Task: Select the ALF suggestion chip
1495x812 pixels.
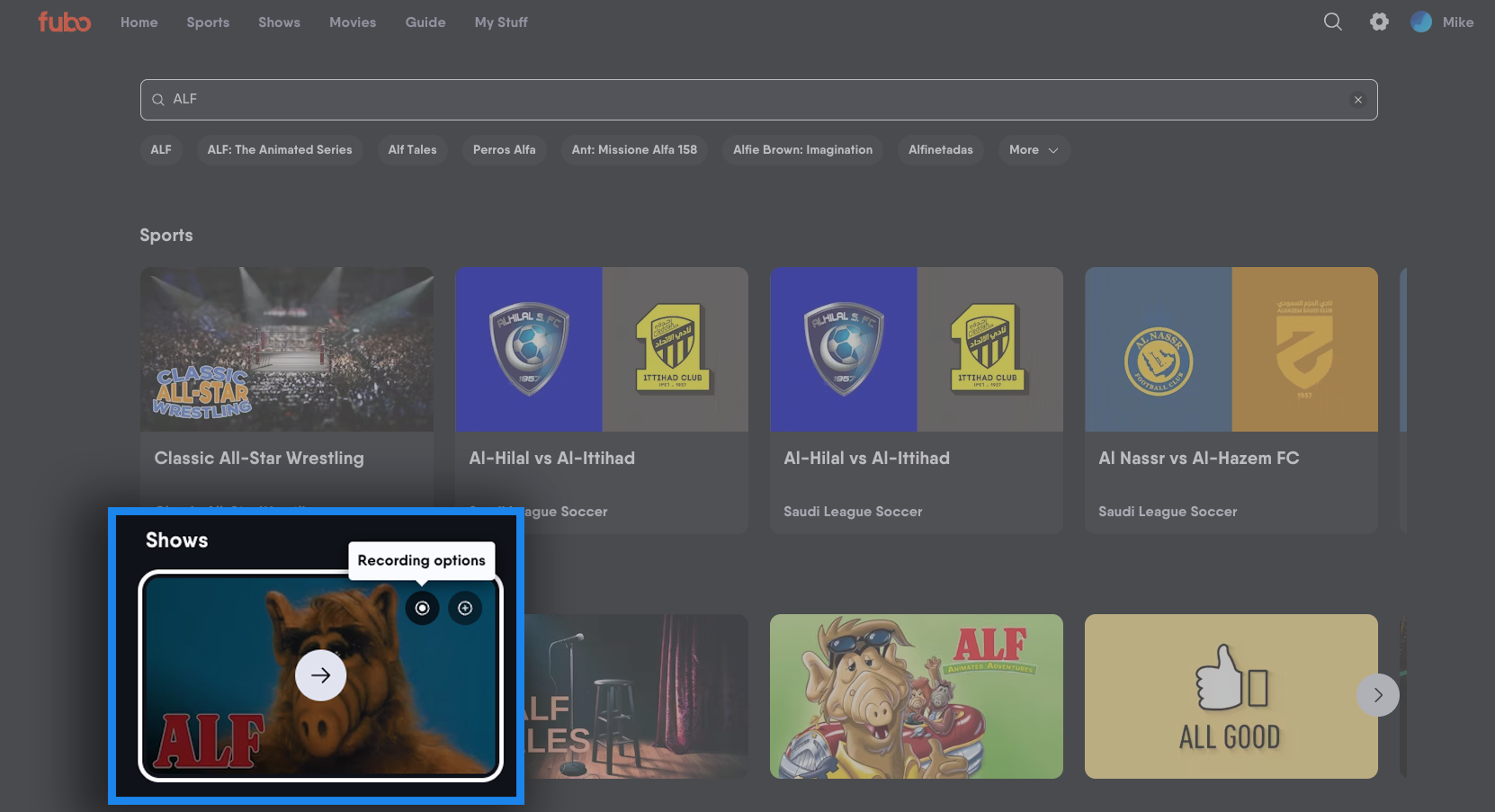Action: (x=161, y=150)
